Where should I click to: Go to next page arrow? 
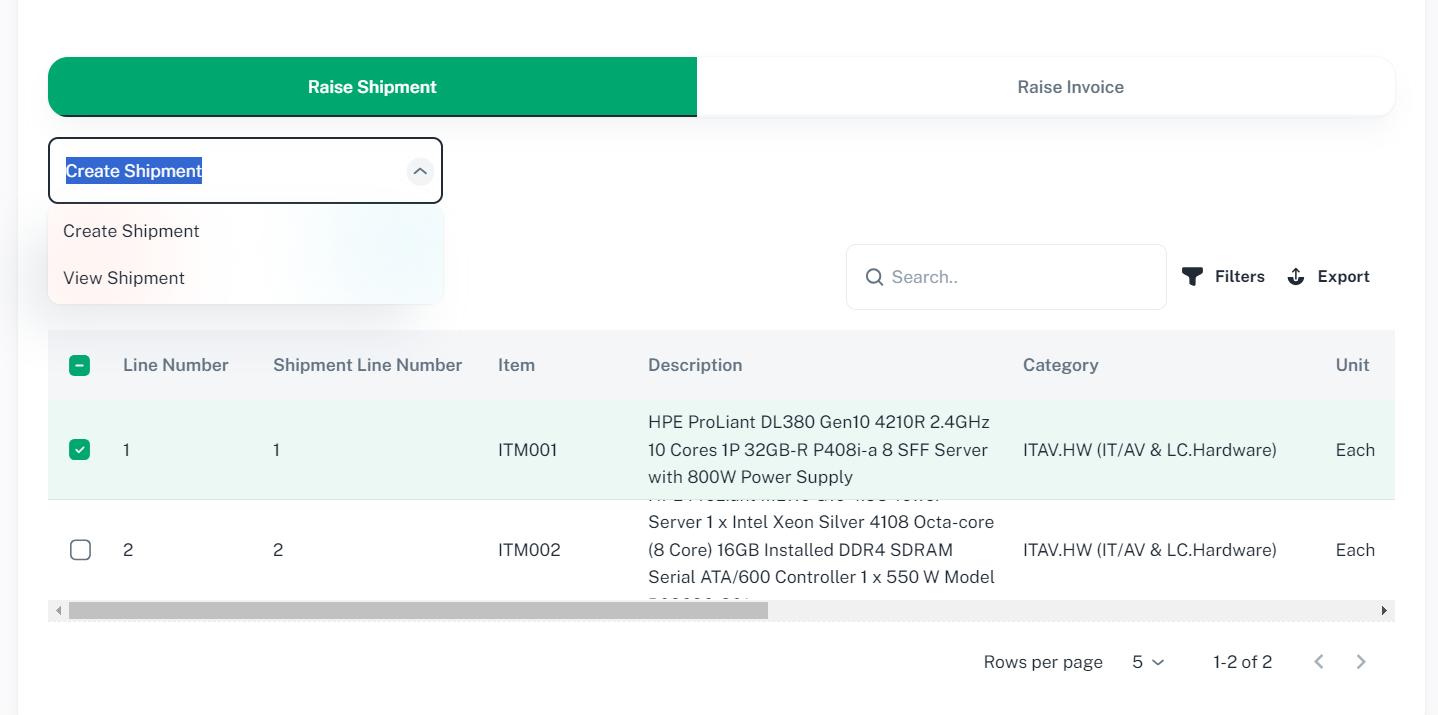(x=1361, y=662)
